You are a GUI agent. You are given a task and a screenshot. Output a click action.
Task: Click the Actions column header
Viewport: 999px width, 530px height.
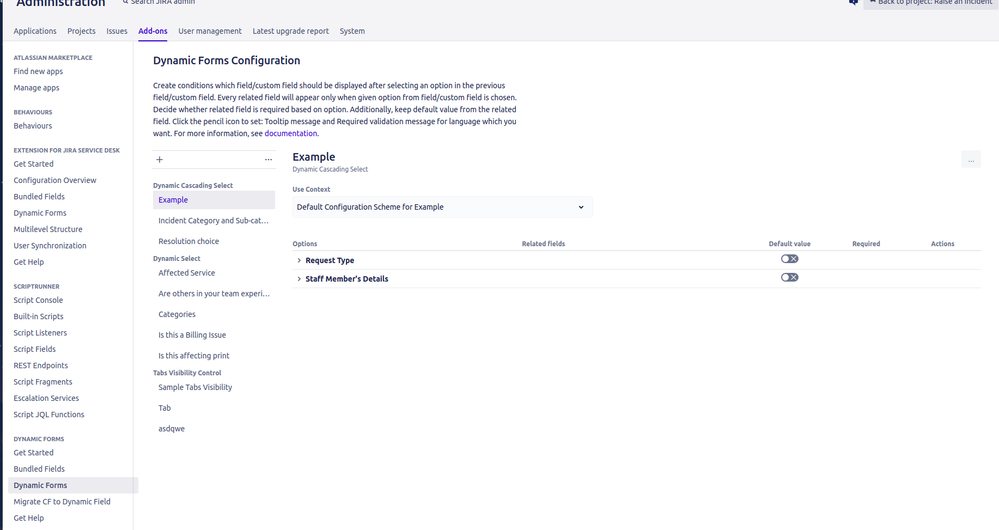tap(942, 243)
